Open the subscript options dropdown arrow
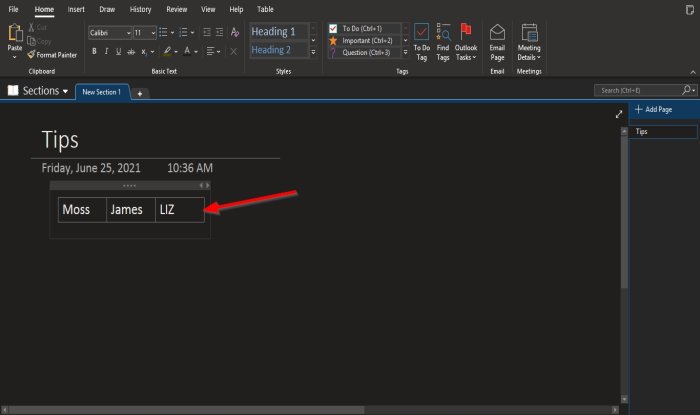Image resolution: width=700 pixels, height=415 pixels. coord(153,52)
